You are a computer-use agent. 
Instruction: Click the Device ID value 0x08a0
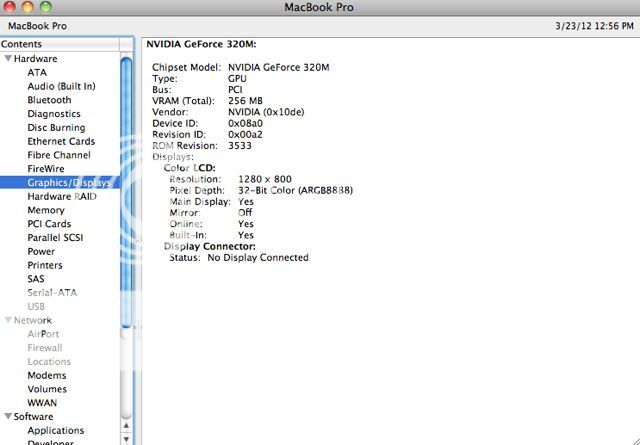pyautogui.click(x=245, y=123)
